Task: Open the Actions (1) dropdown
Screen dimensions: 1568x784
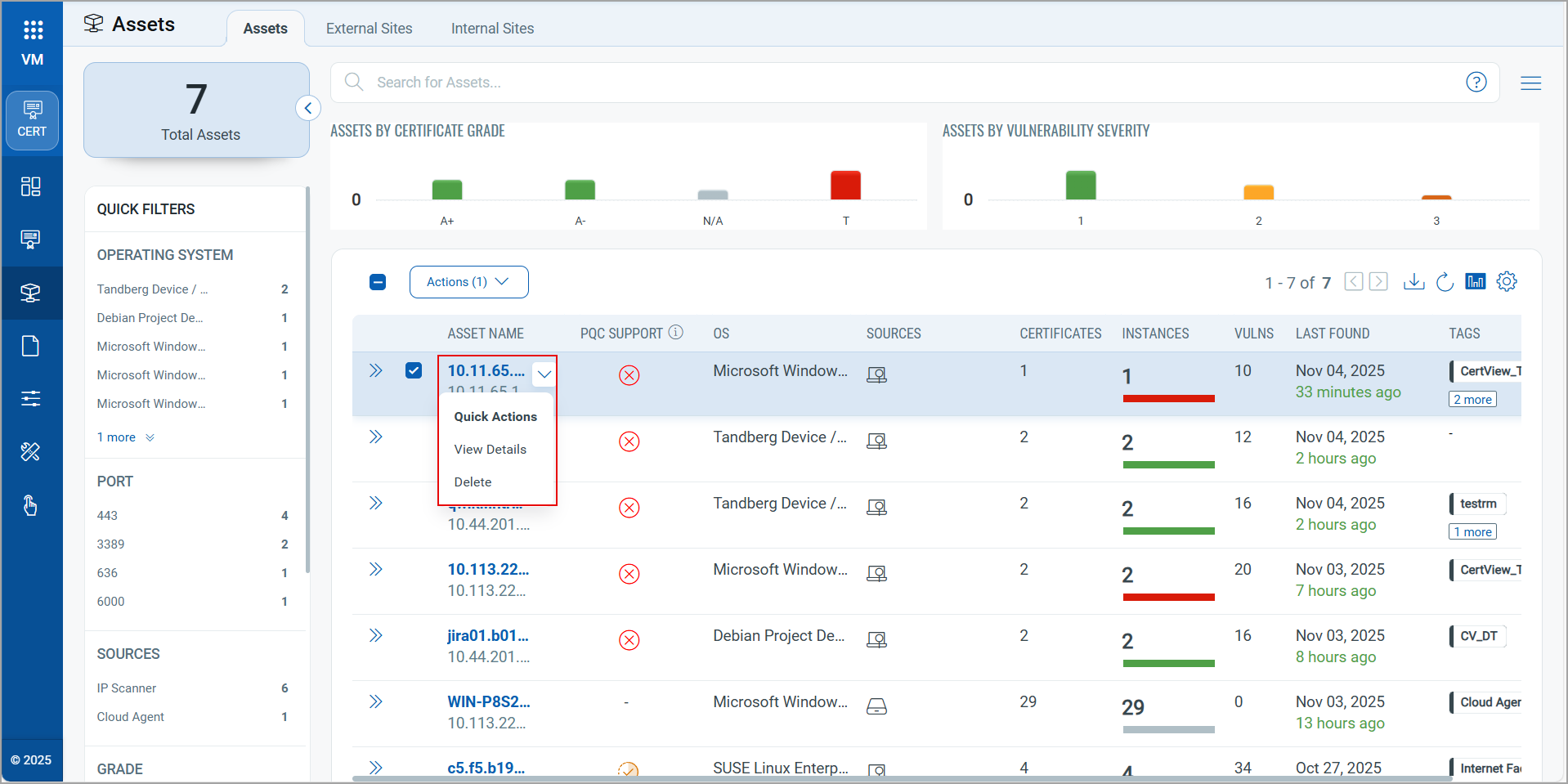Action: pos(468,282)
